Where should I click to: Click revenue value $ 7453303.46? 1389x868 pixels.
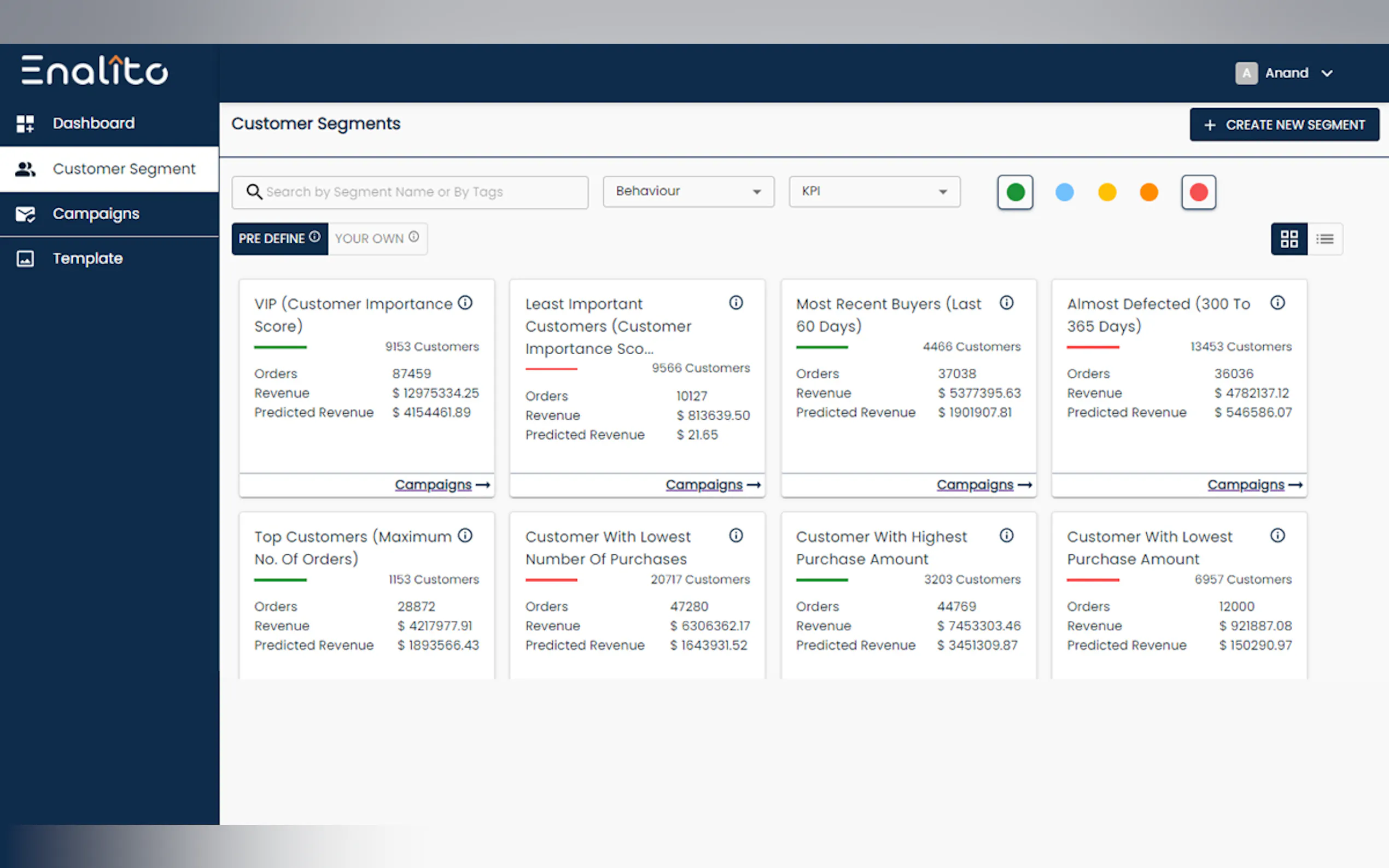pyautogui.click(x=979, y=626)
